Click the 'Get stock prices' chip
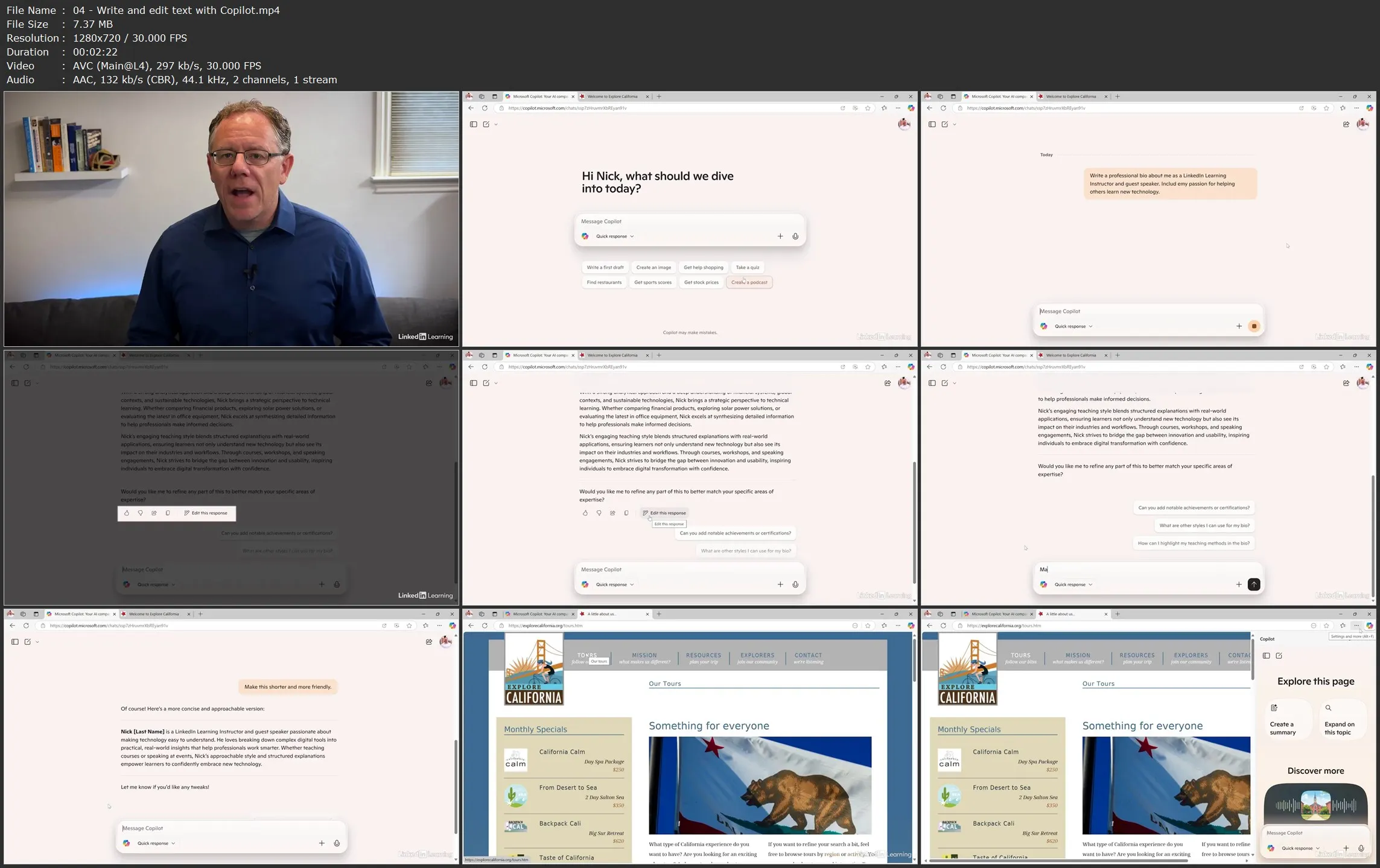Screen dimensions: 1380x868 pos(701,282)
